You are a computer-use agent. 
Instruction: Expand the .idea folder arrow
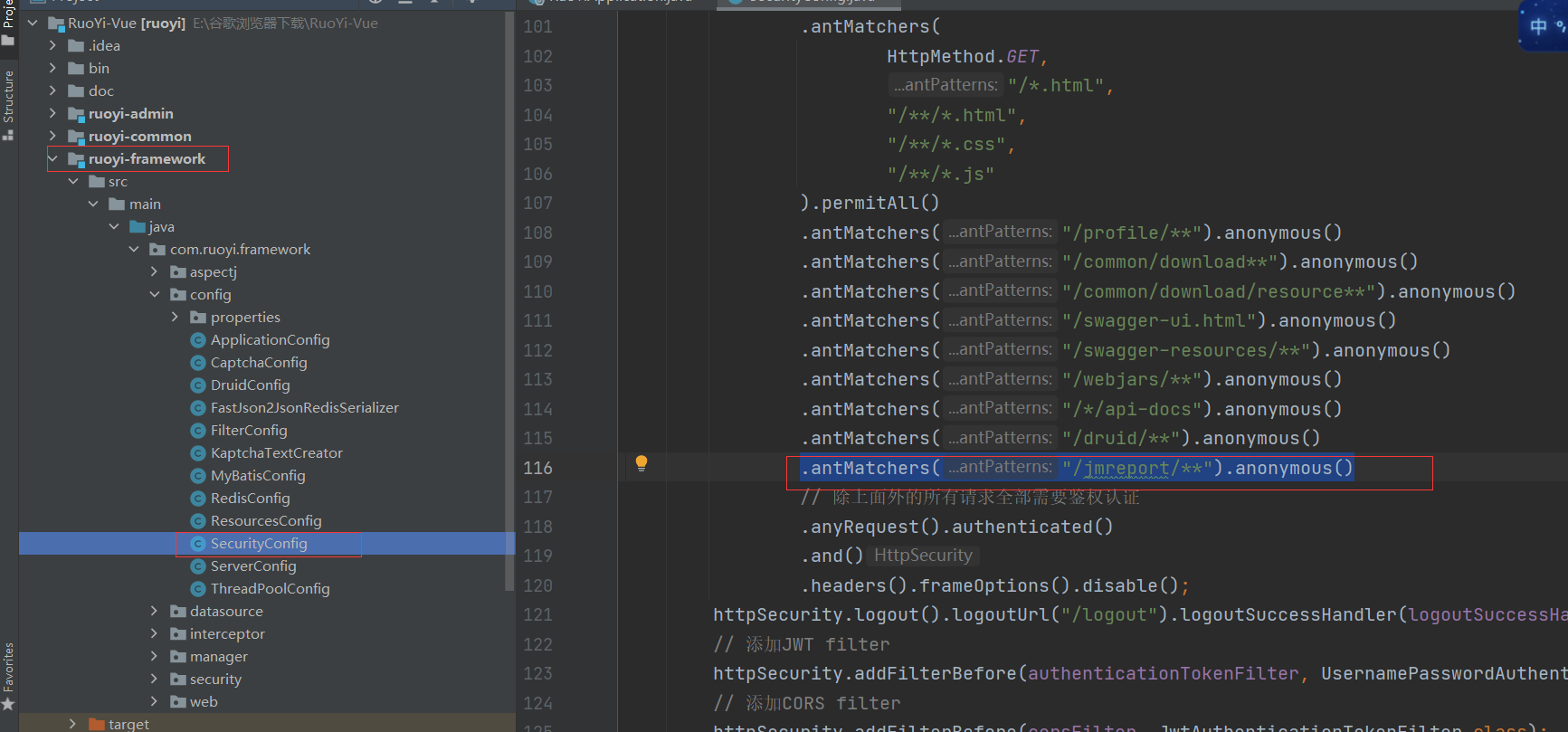pos(52,45)
